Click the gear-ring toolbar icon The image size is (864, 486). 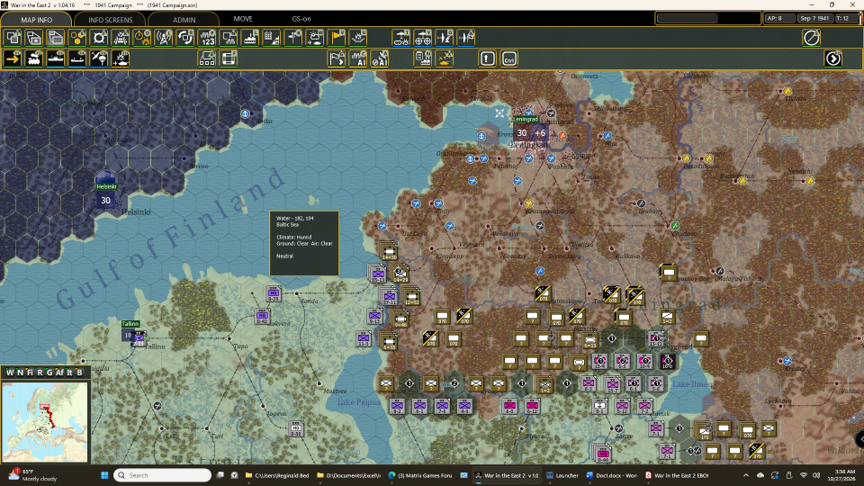pyautogui.click(x=99, y=38)
